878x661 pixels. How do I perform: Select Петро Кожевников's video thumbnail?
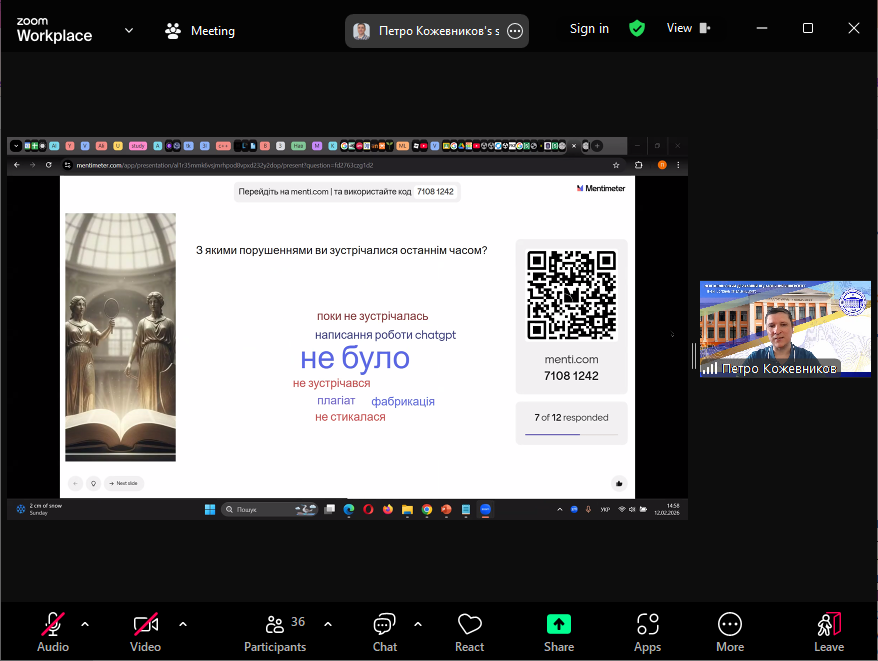click(771, 328)
